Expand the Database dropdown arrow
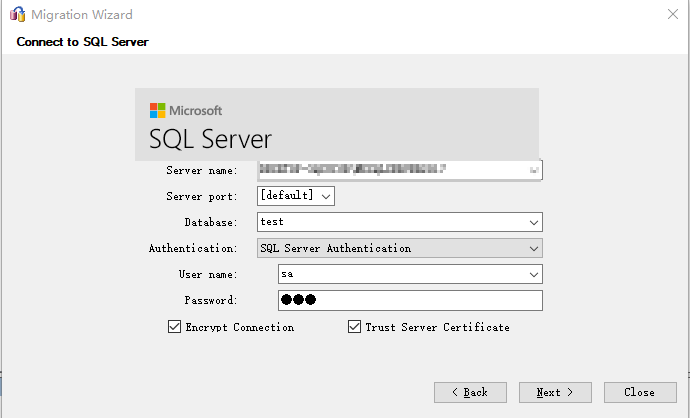Image resolution: width=690 pixels, height=418 pixels. tap(534, 223)
